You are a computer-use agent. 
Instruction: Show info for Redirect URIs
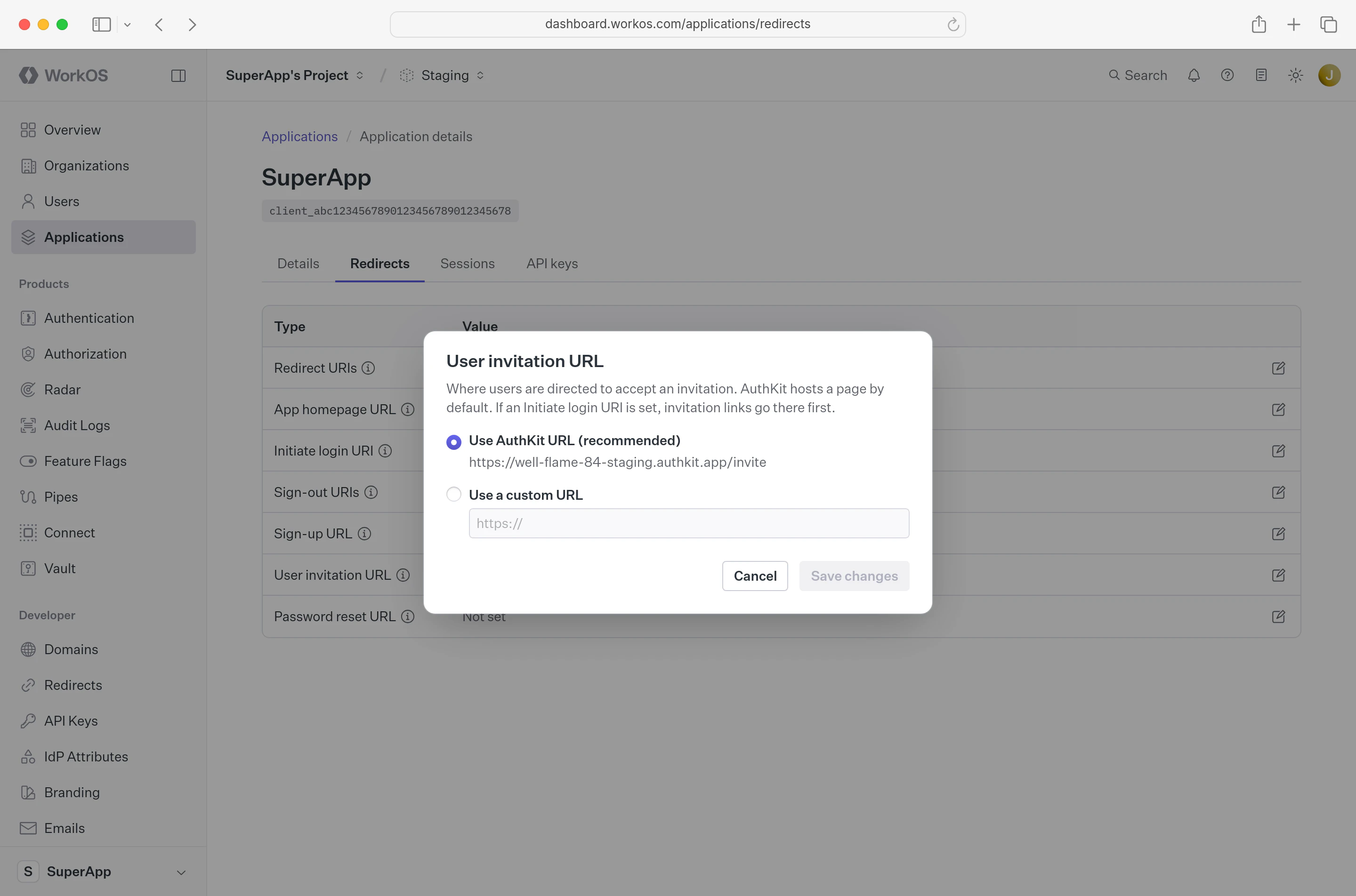coord(368,368)
